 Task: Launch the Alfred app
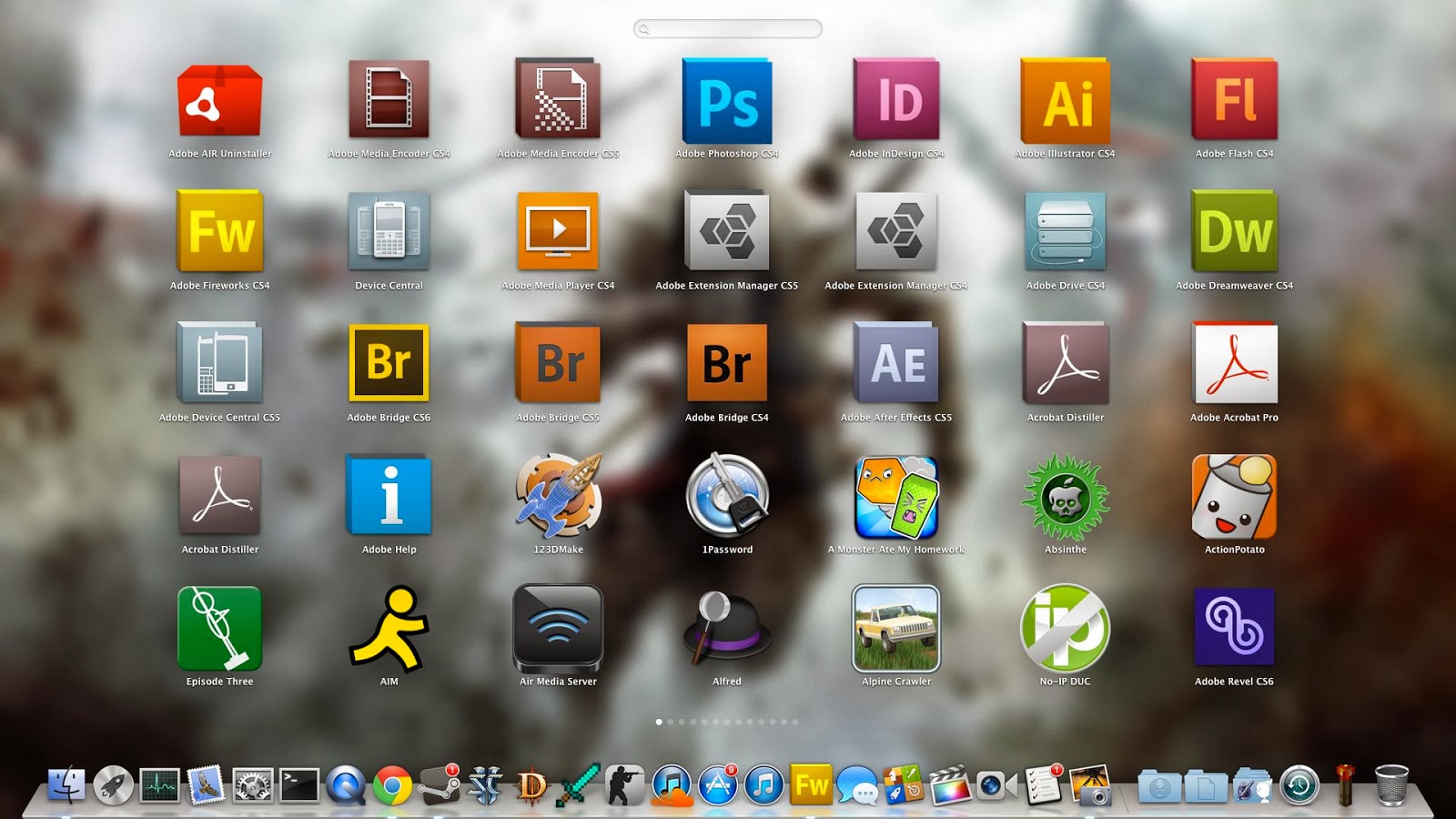(x=727, y=628)
